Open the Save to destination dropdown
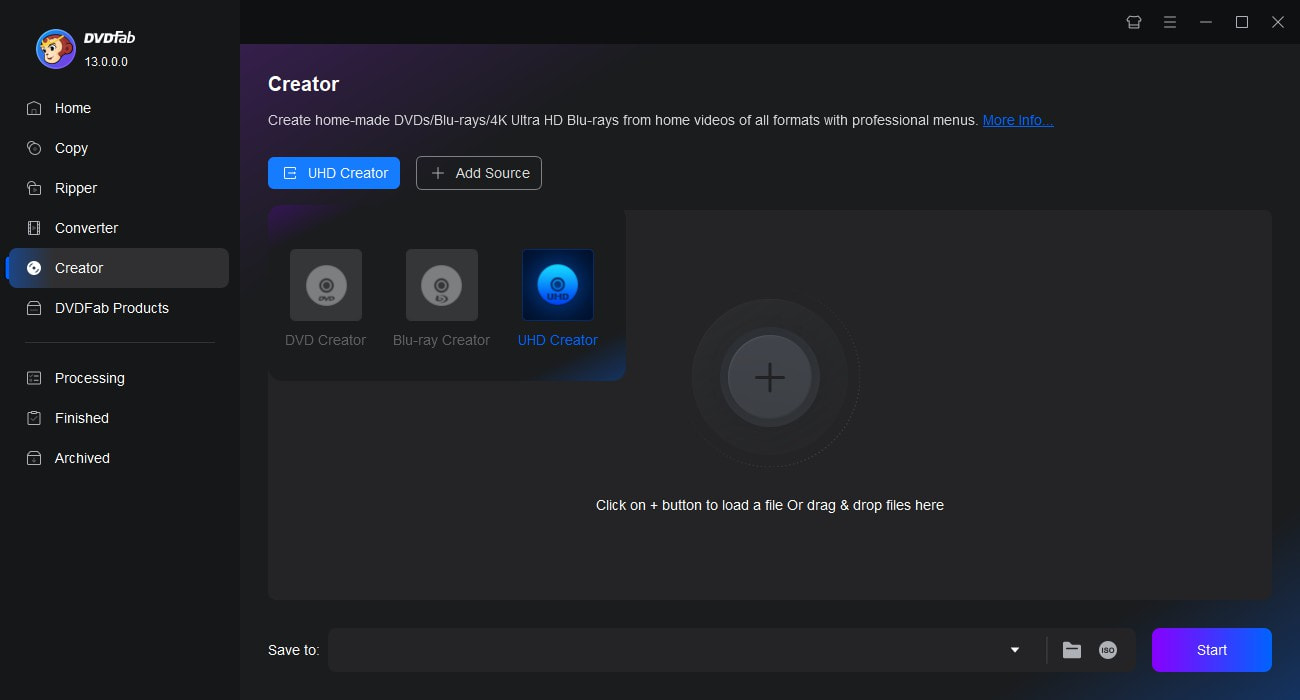The width and height of the screenshot is (1300, 700). (1014, 650)
